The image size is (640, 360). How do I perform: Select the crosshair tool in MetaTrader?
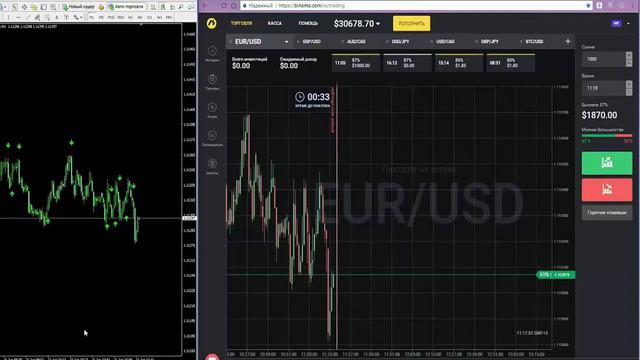tap(24, 7)
